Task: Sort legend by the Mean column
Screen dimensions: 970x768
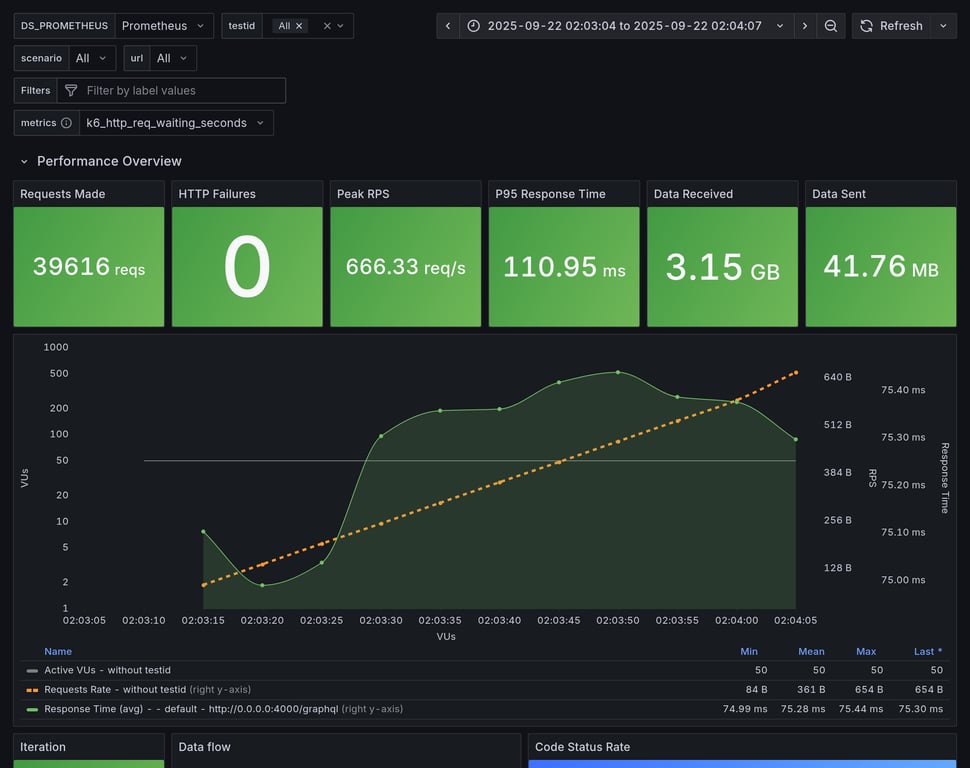Action: (x=810, y=651)
